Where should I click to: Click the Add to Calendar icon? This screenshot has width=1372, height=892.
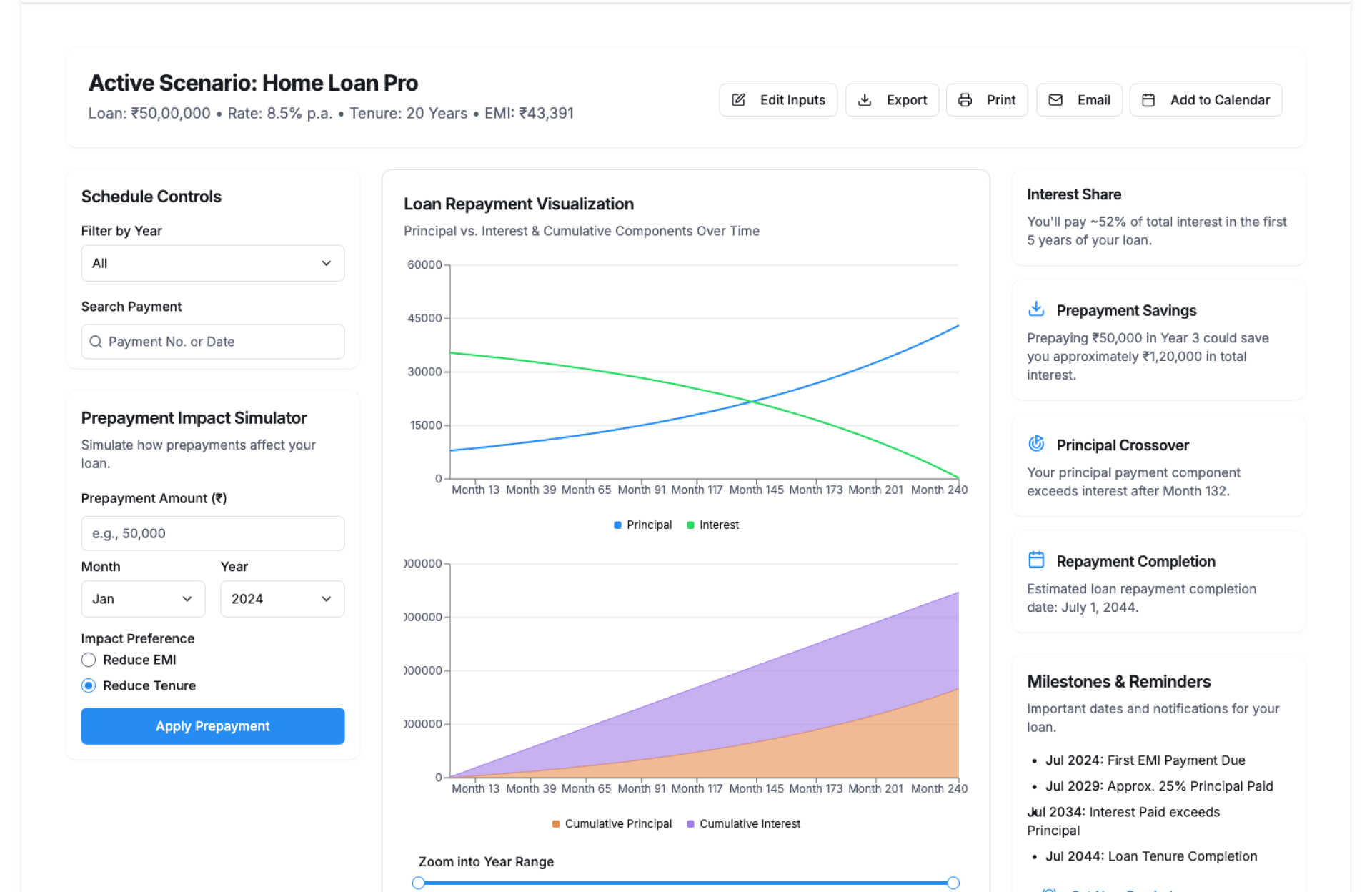click(x=1148, y=100)
